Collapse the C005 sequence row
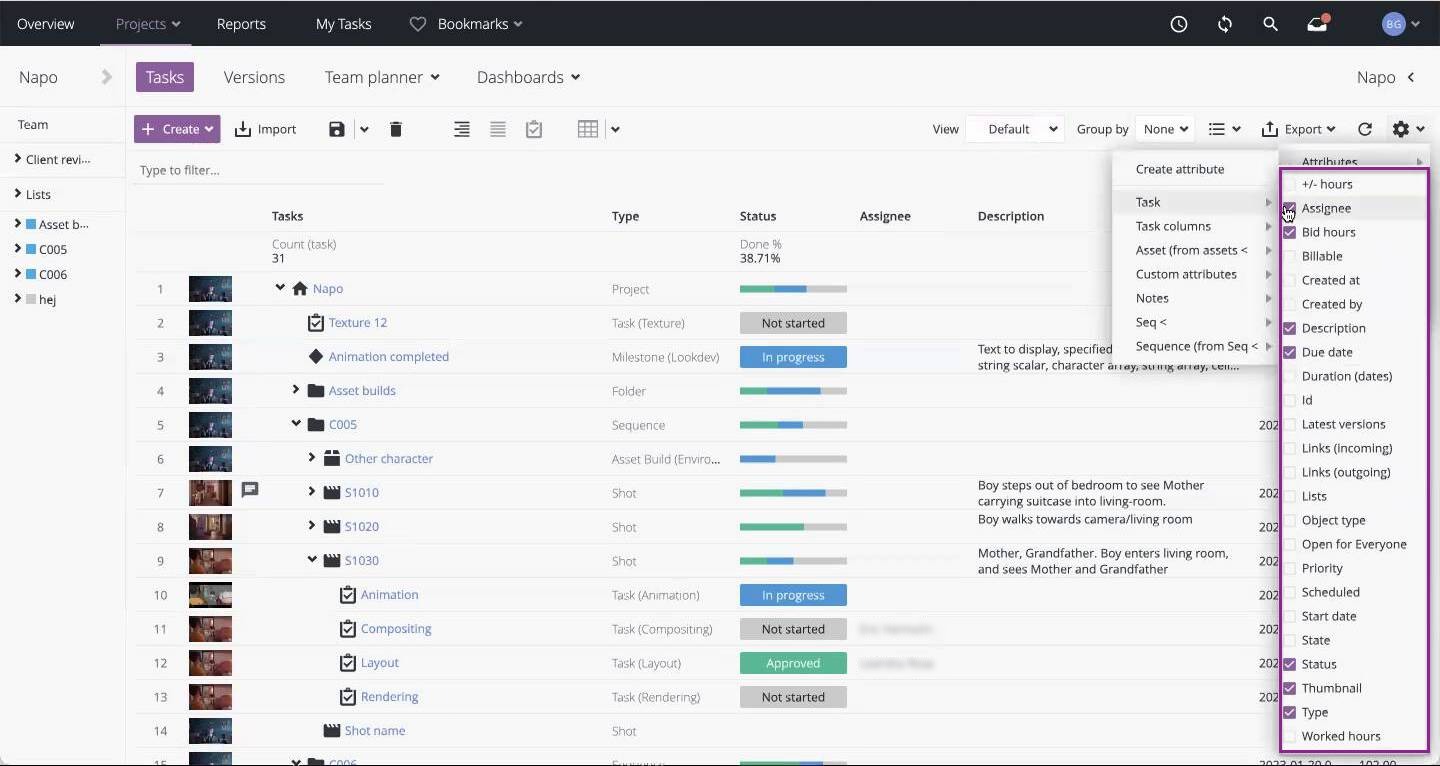 coord(296,423)
